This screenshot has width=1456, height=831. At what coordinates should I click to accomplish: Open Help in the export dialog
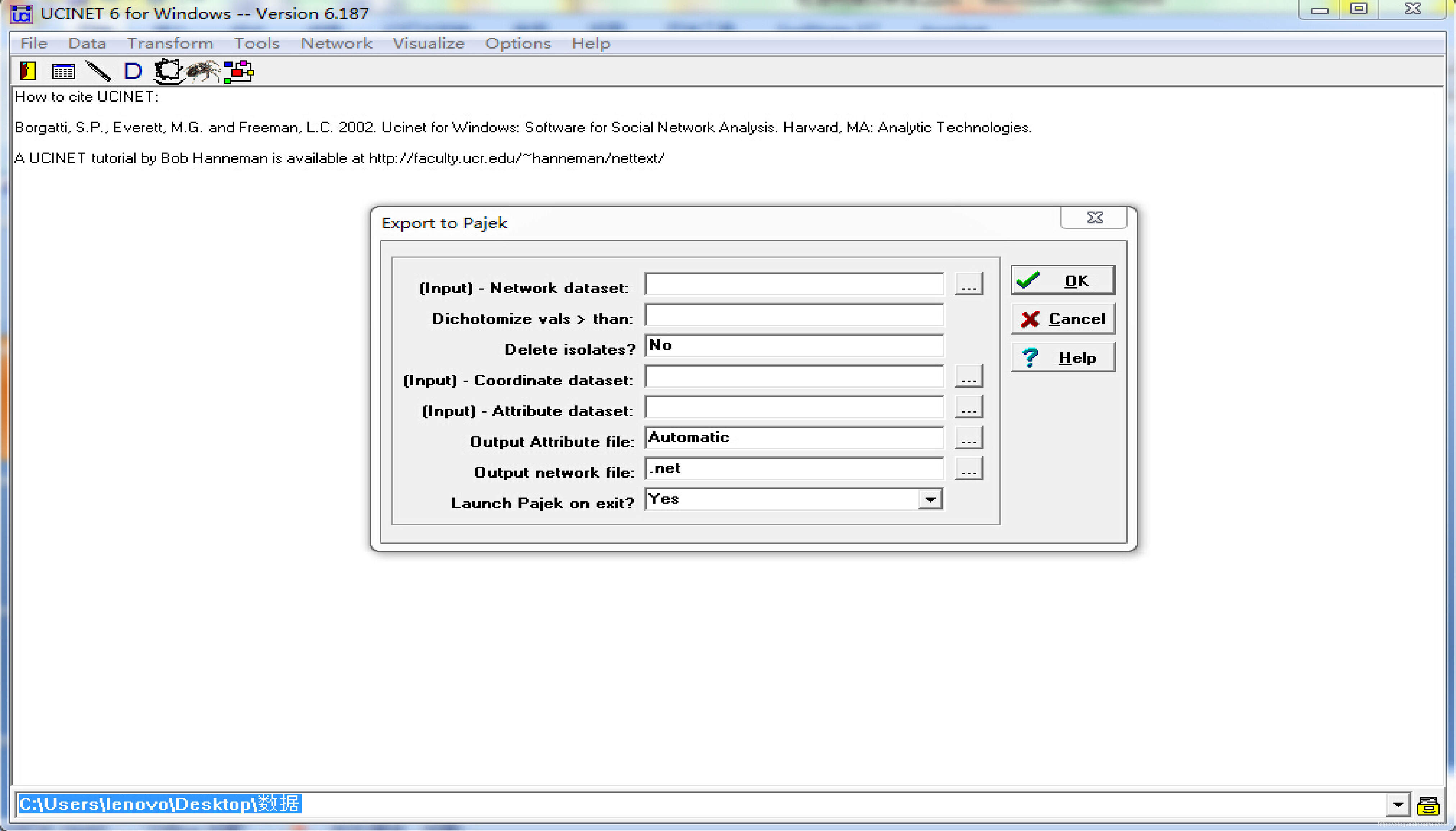point(1063,357)
